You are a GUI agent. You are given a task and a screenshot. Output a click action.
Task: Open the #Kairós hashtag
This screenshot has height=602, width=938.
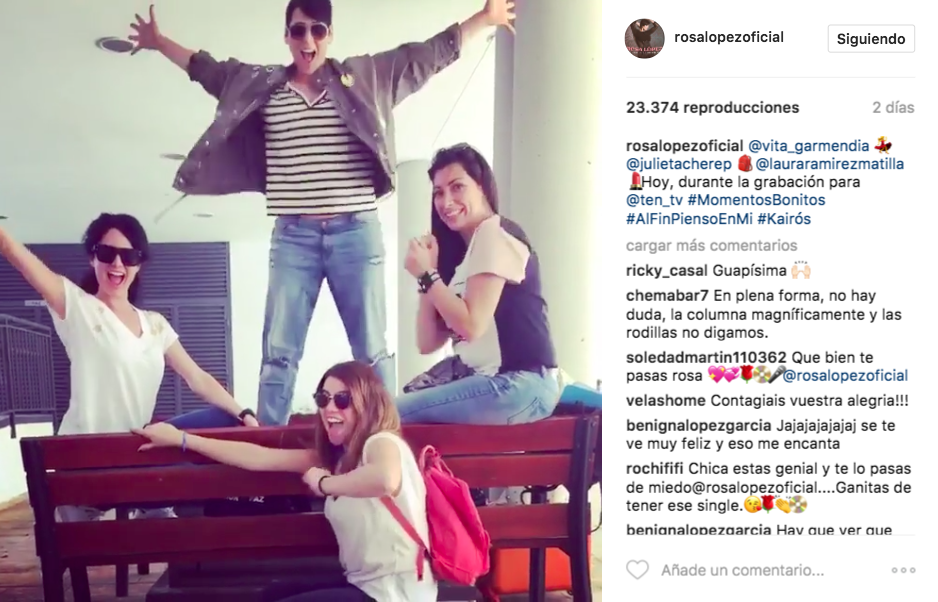pos(784,218)
